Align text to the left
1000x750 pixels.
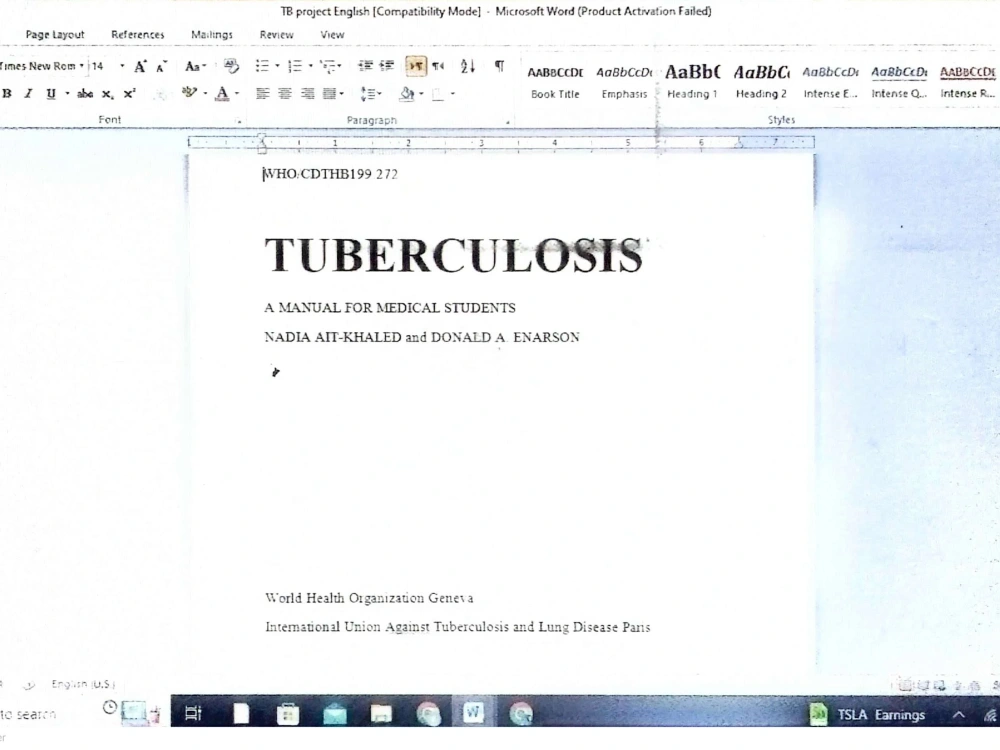click(x=262, y=94)
